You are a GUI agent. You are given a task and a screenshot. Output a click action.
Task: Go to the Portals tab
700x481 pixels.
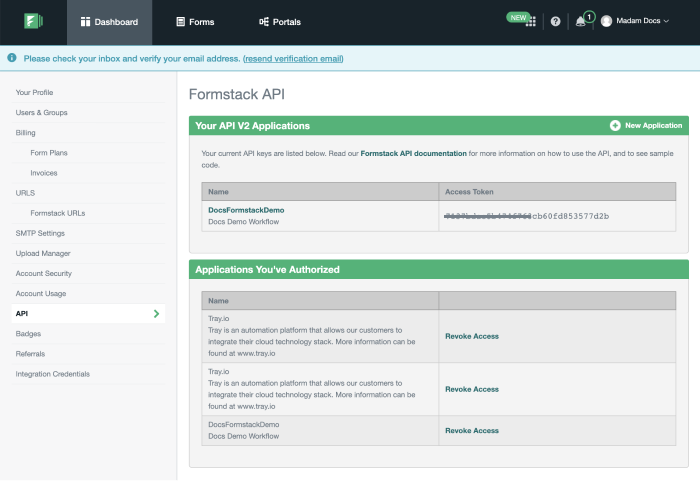click(x=279, y=22)
